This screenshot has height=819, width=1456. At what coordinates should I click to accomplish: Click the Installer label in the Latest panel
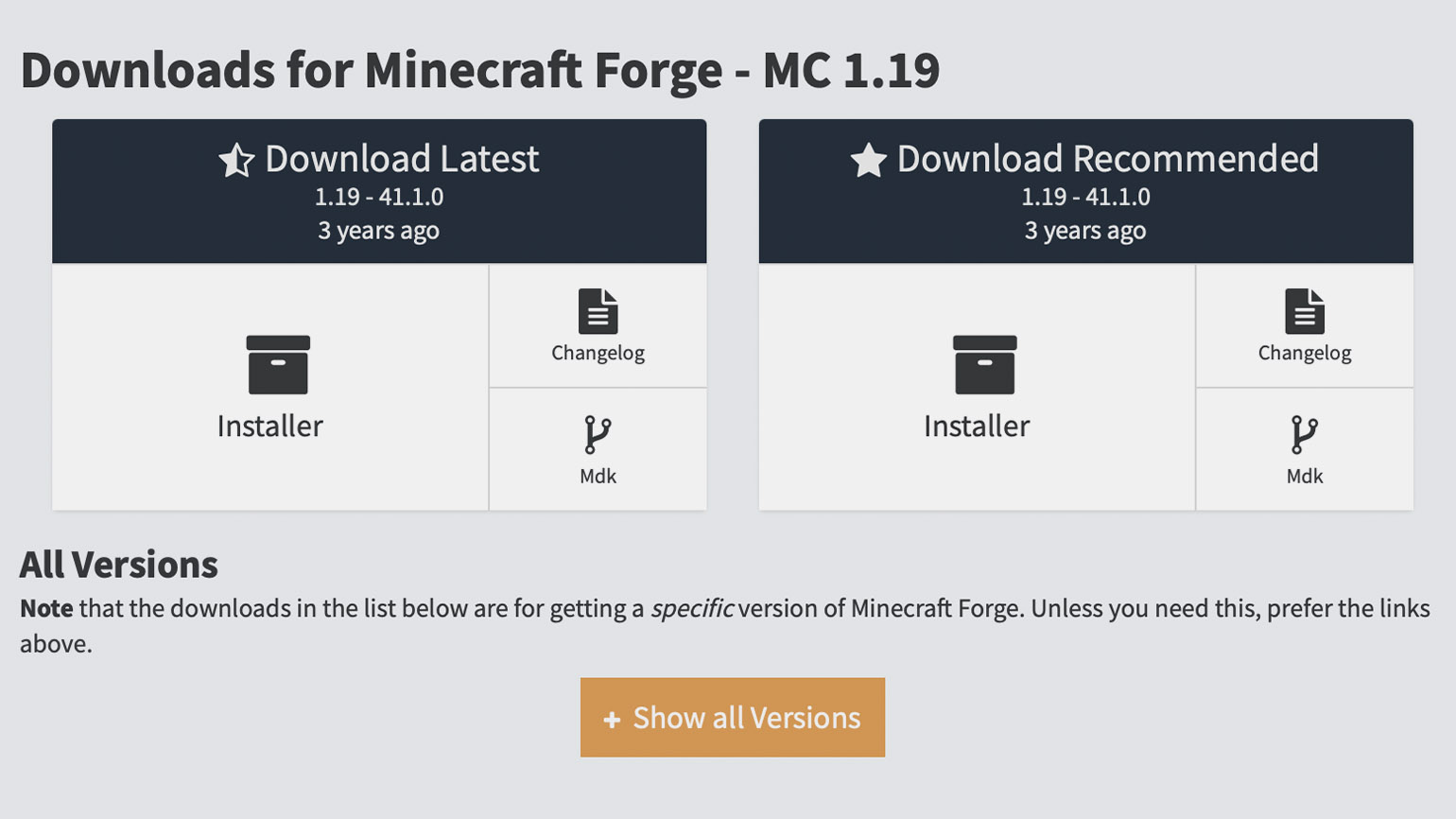coord(270,426)
